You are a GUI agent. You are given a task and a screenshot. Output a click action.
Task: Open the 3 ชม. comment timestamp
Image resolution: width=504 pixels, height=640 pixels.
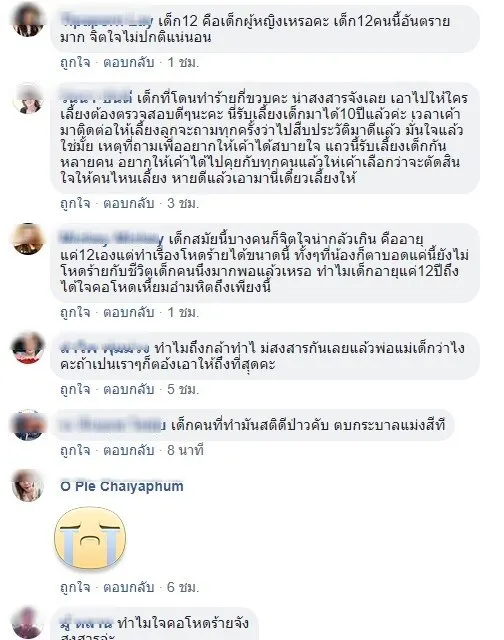point(183,203)
